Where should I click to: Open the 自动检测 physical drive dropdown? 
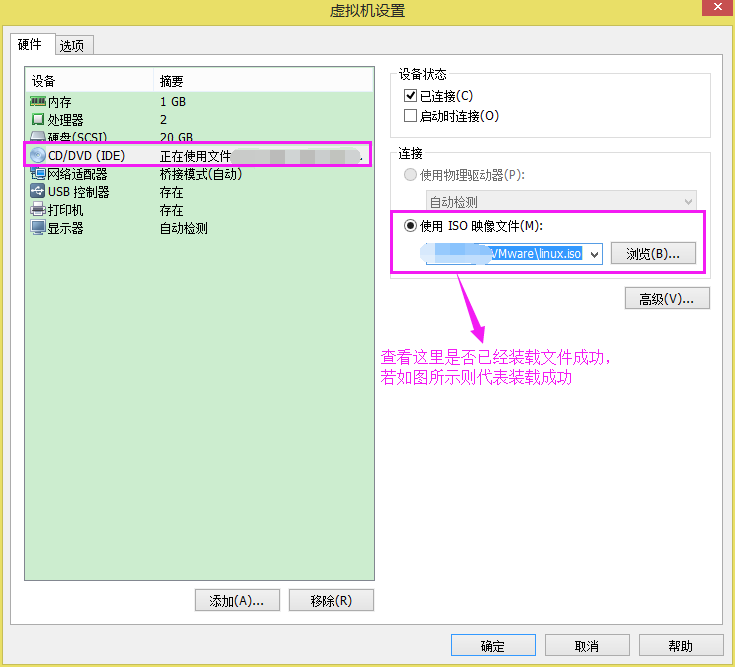[561, 202]
